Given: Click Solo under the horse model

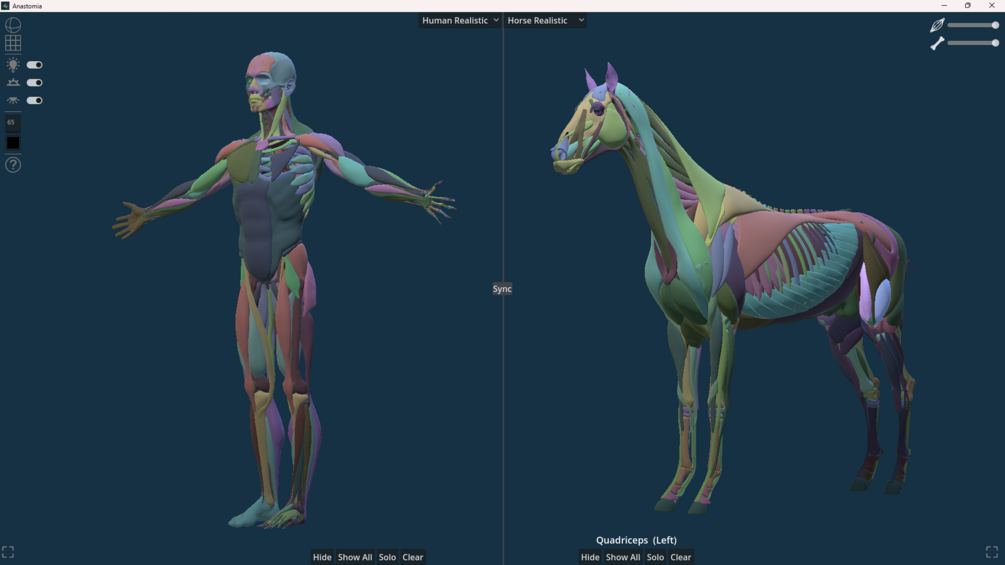Looking at the screenshot, I should click(x=655, y=557).
